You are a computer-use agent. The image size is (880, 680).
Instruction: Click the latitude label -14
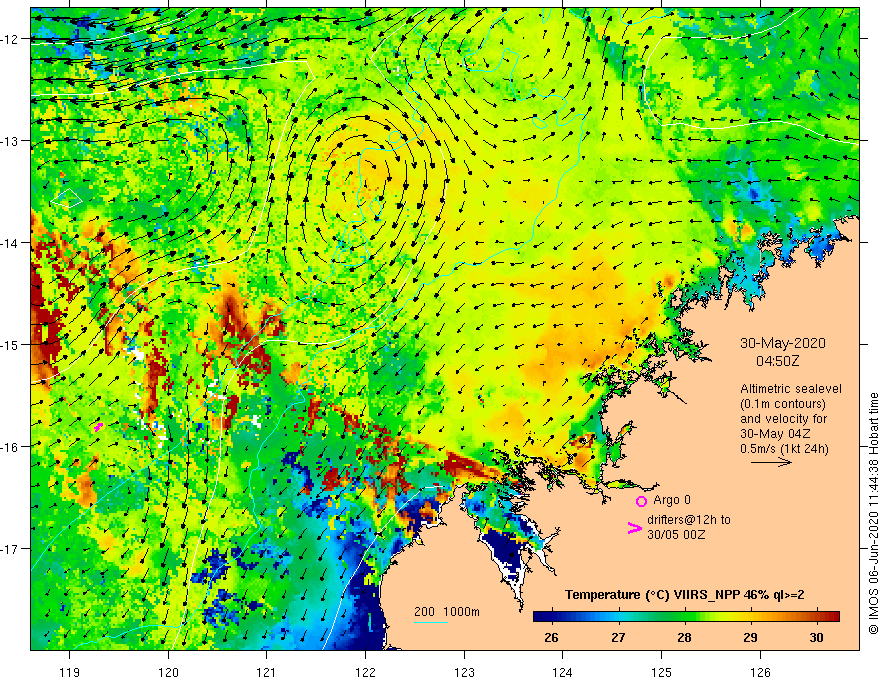pyautogui.click(x=11, y=243)
